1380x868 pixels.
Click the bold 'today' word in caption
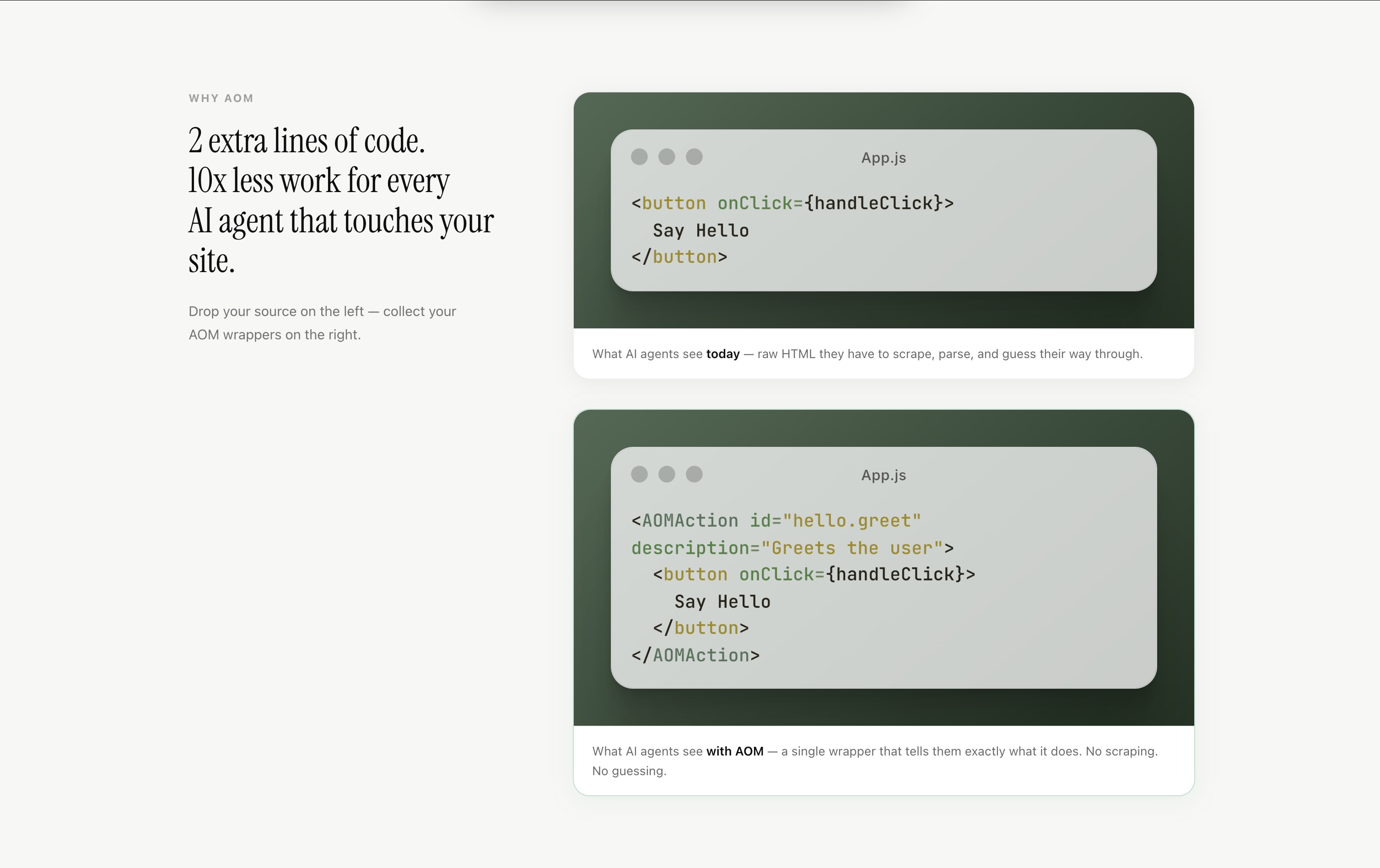point(722,354)
